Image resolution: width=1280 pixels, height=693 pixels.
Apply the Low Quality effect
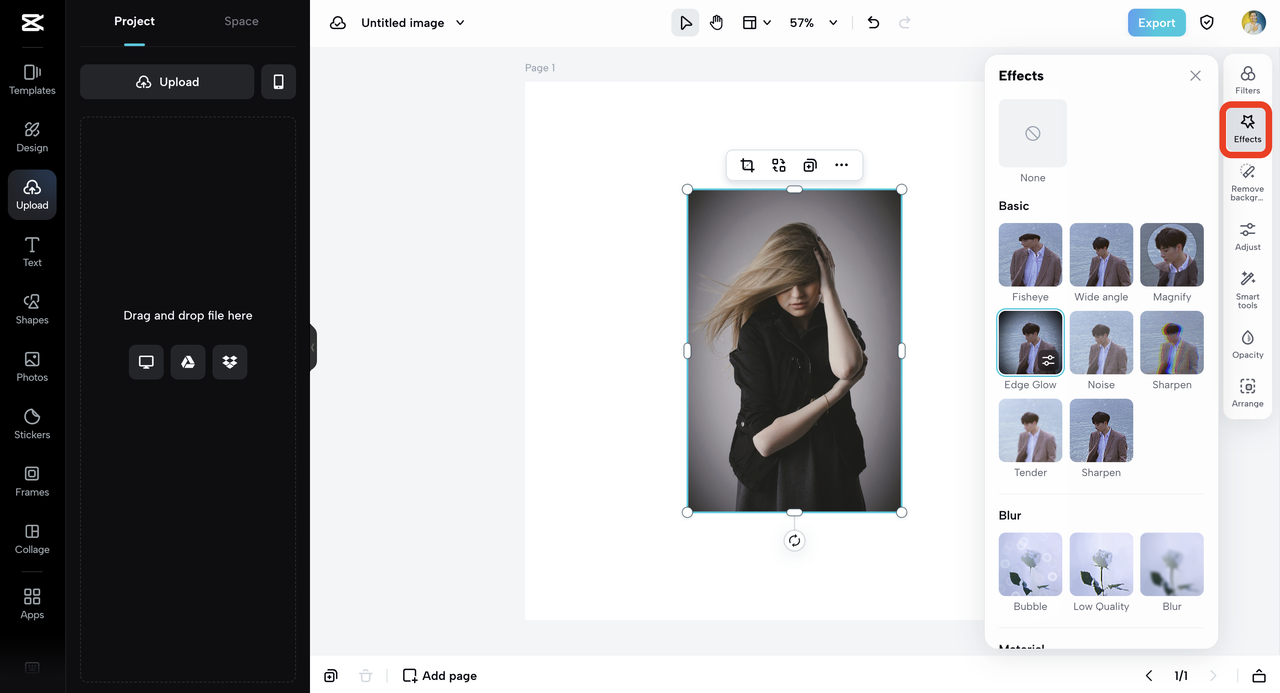[1101, 565]
